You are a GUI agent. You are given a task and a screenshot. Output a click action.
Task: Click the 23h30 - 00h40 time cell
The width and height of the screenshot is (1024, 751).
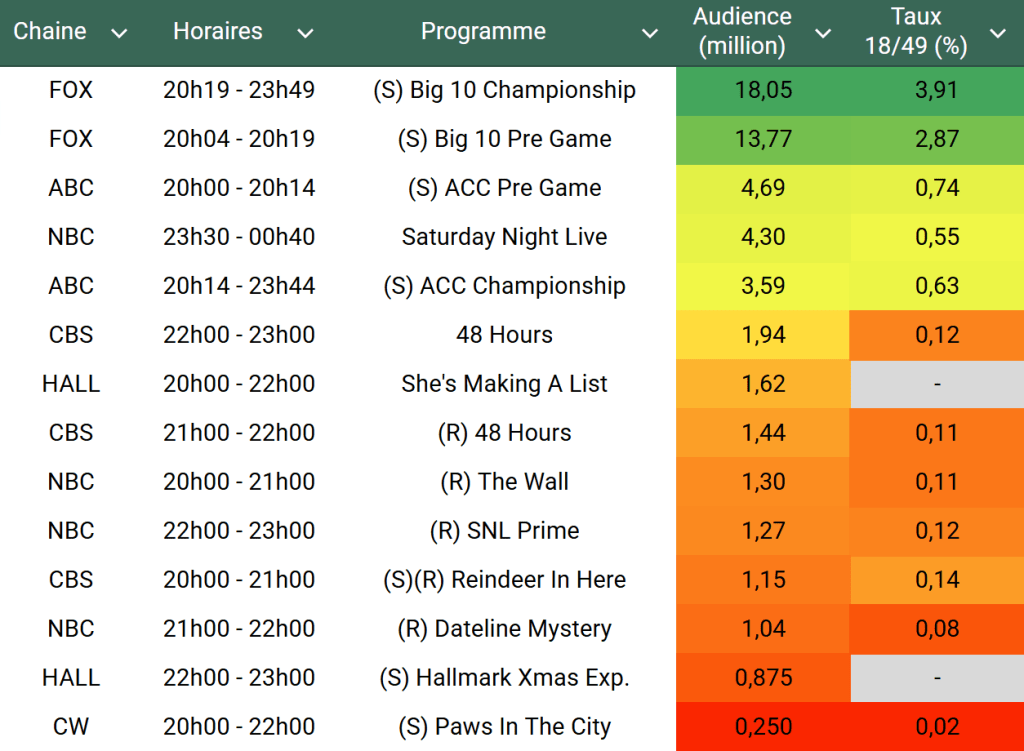[x=239, y=237]
